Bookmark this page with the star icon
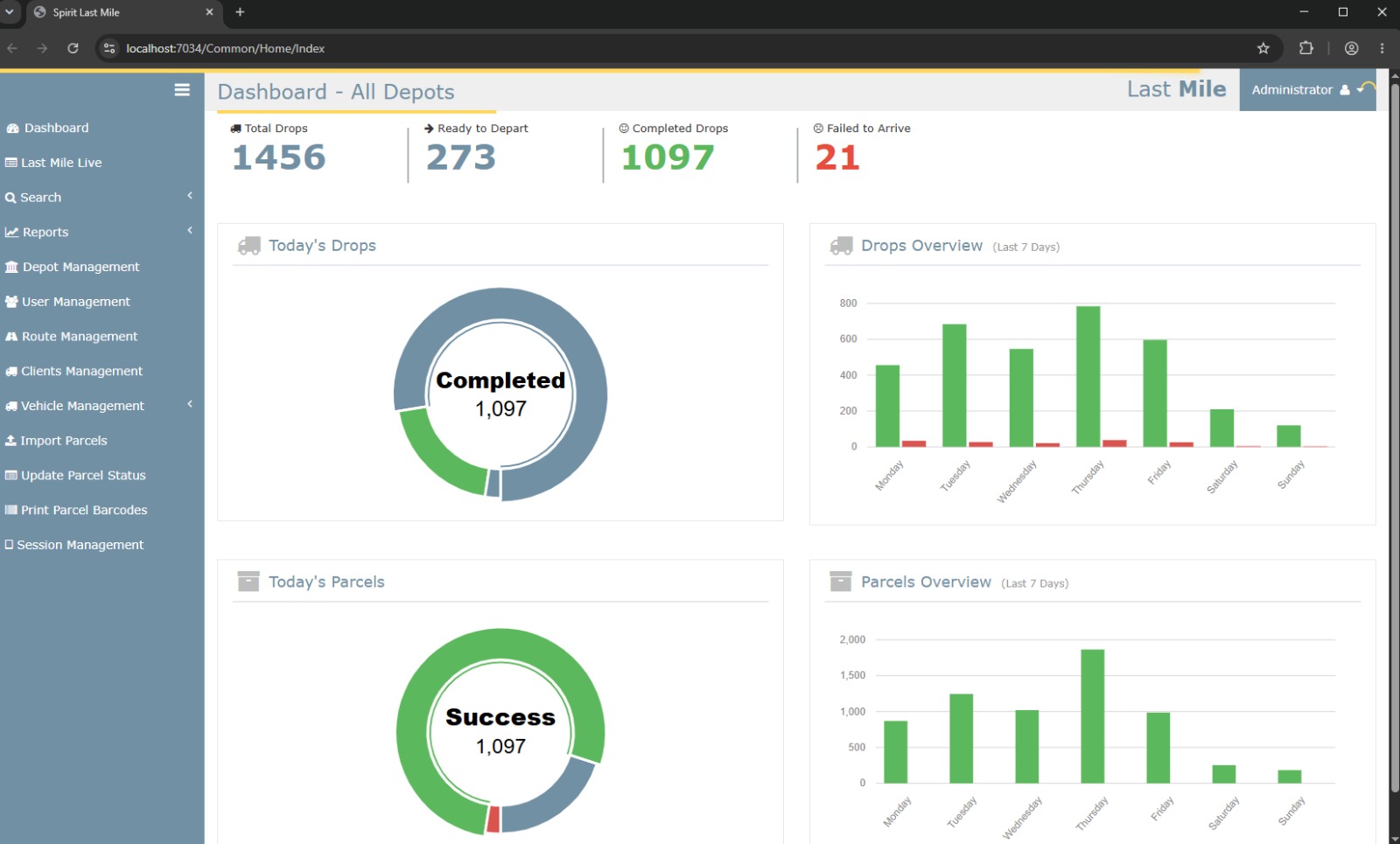 1263,48
